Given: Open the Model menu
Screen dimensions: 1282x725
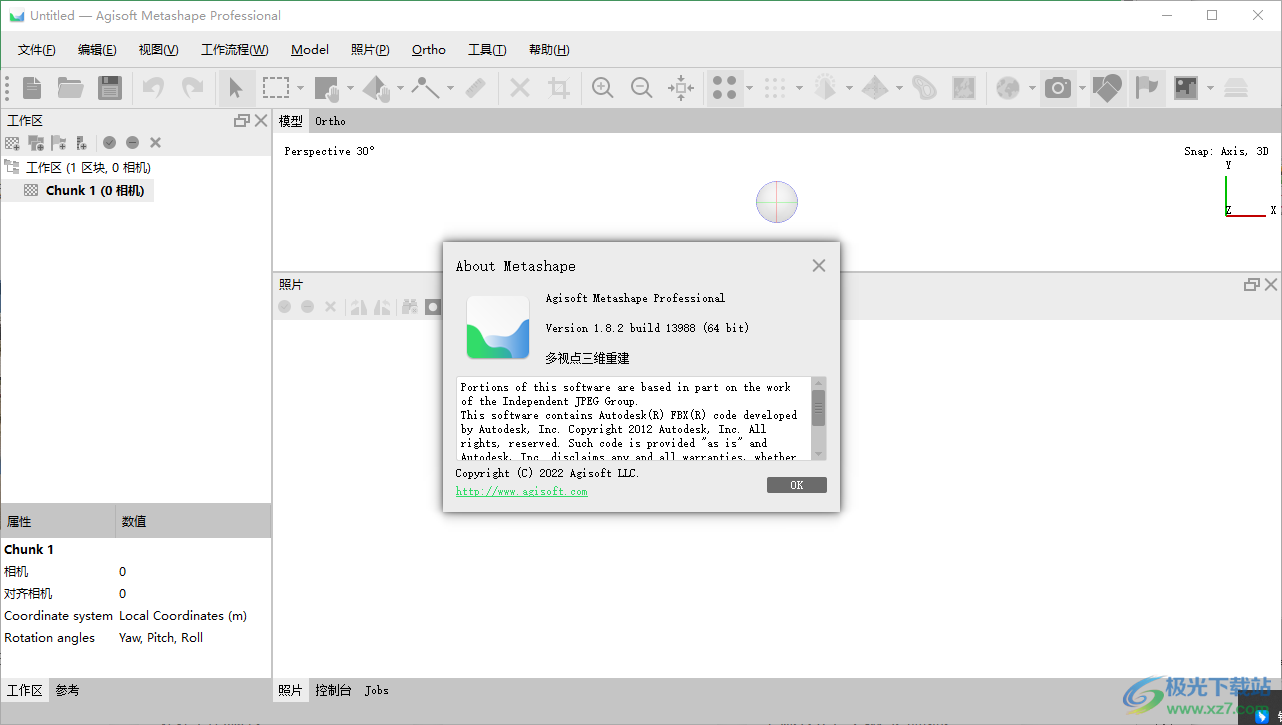Looking at the screenshot, I should pyautogui.click(x=310, y=50).
